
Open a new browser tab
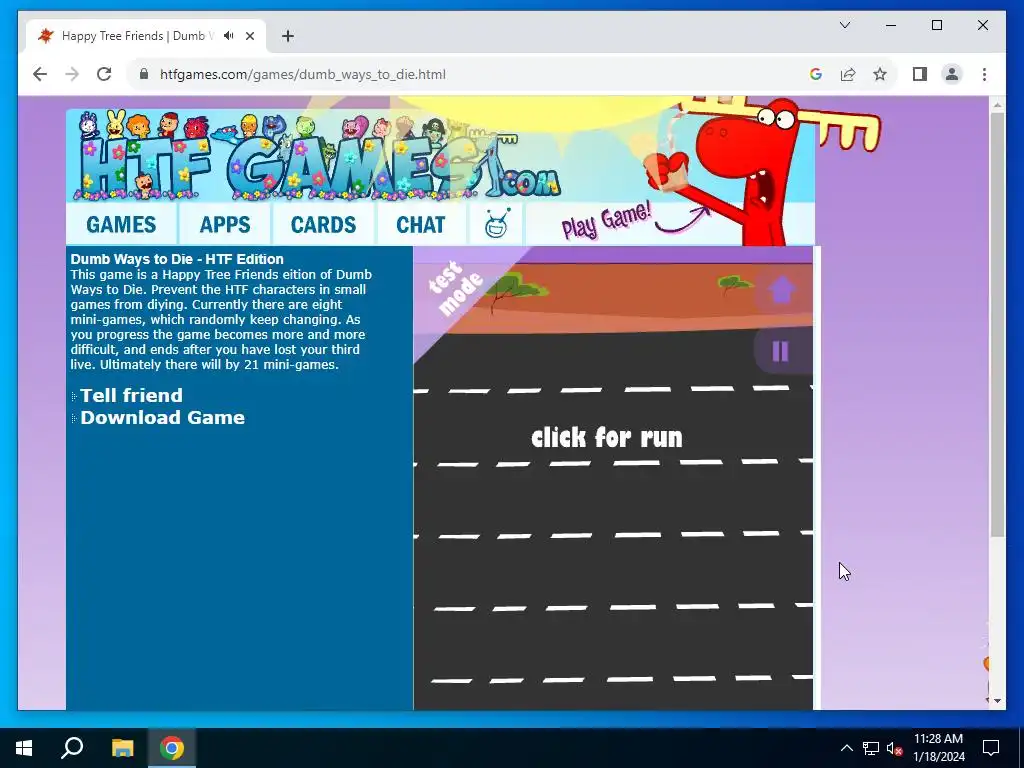point(288,36)
